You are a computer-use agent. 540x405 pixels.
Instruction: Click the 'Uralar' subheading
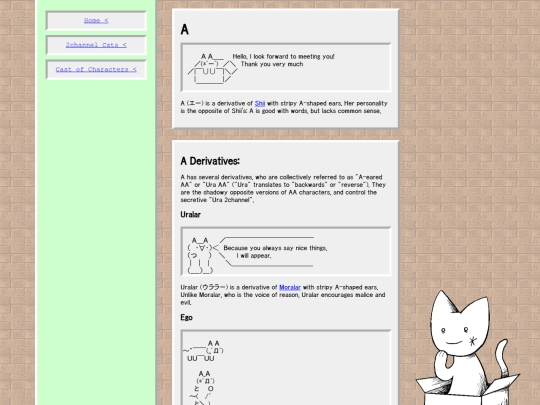(x=190, y=215)
